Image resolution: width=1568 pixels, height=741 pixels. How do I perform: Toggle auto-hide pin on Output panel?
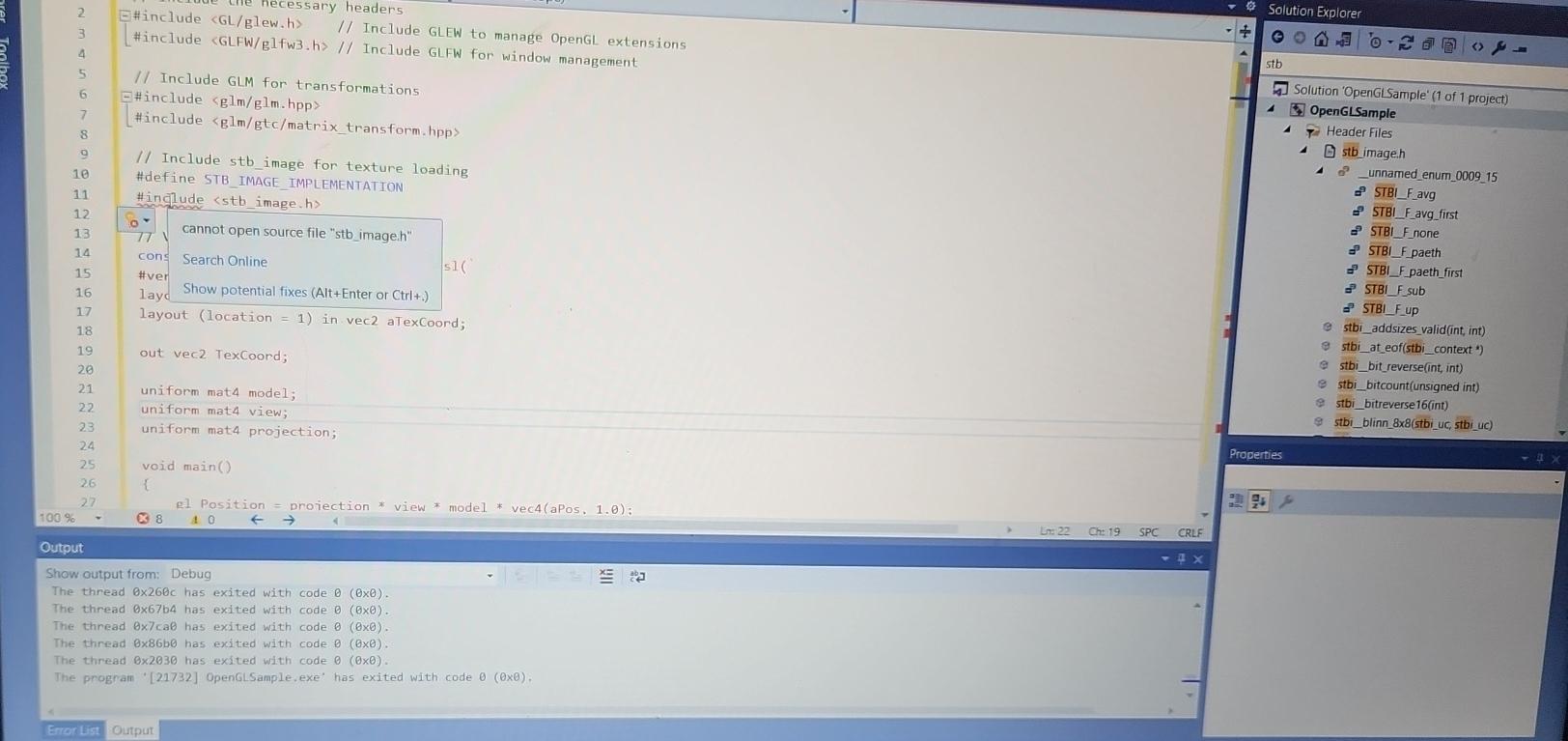[1181, 558]
